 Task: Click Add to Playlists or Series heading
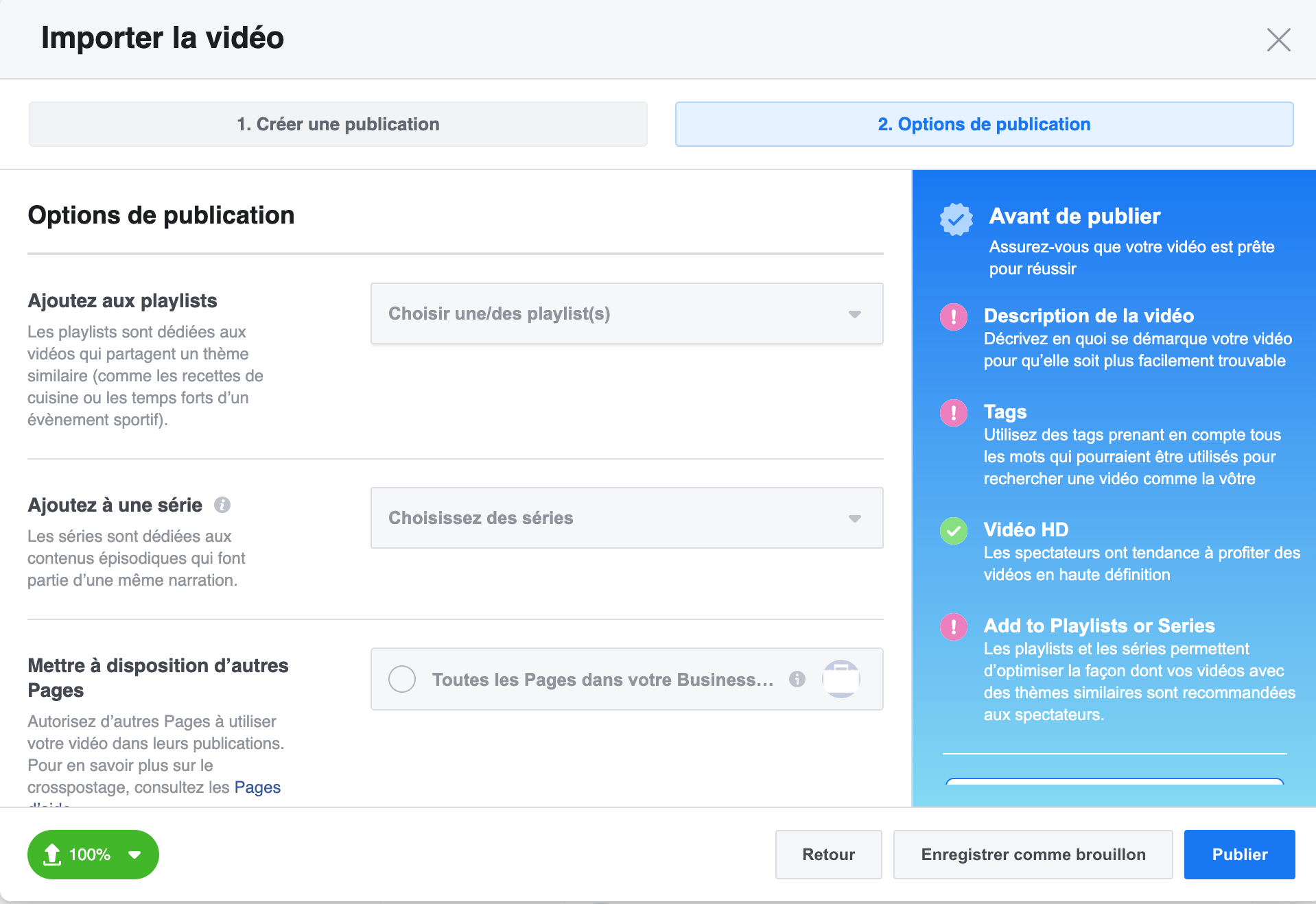[x=1099, y=626]
